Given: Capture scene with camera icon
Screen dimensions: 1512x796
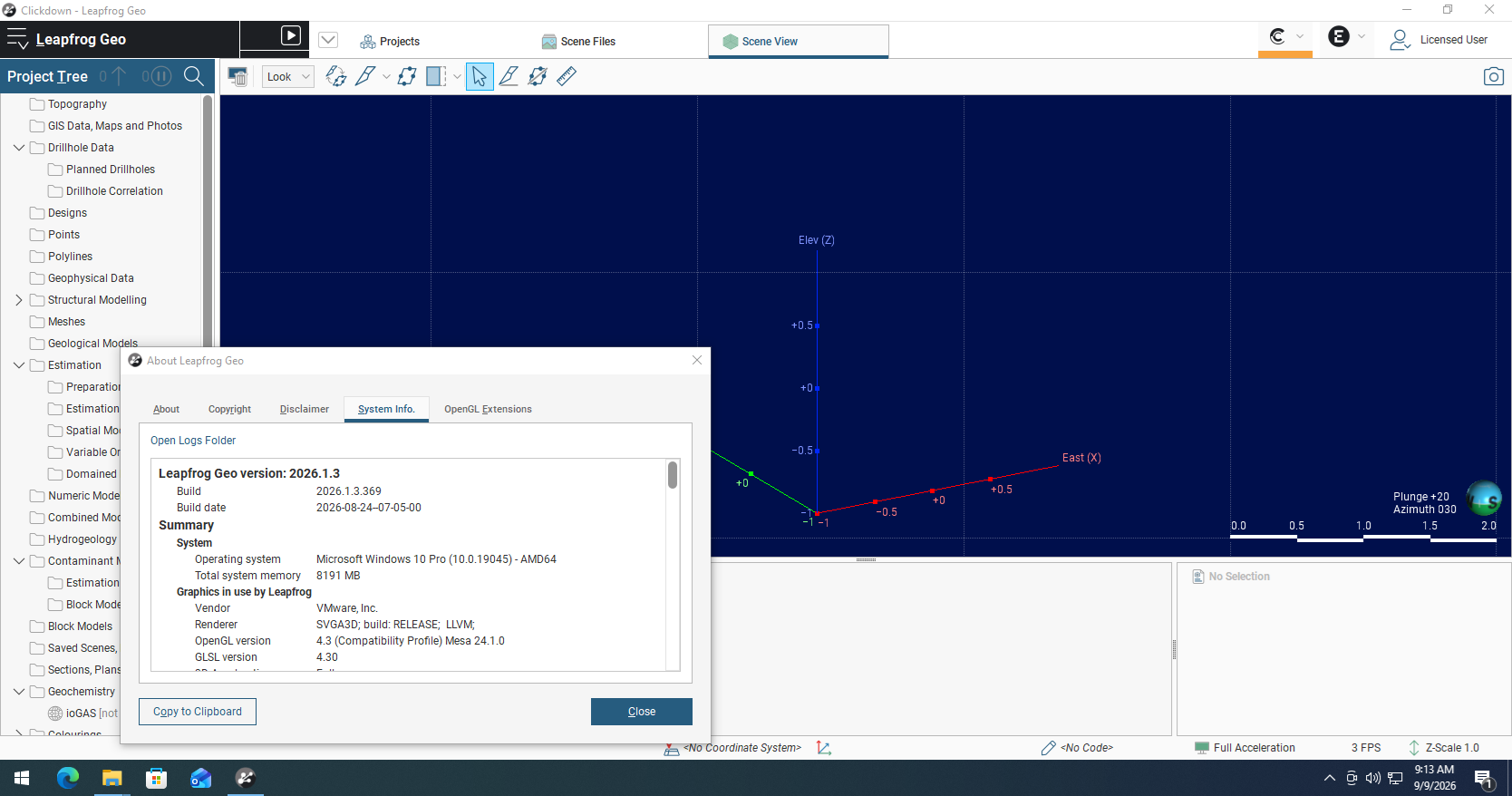Looking at the screenshot, I should coord(1493,77).
